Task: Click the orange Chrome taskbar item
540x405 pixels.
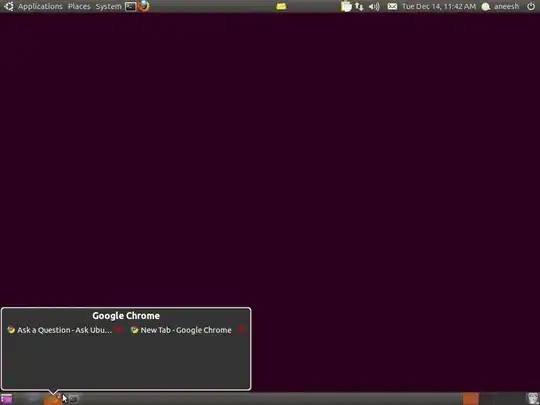Action: [x=53, y=399]
